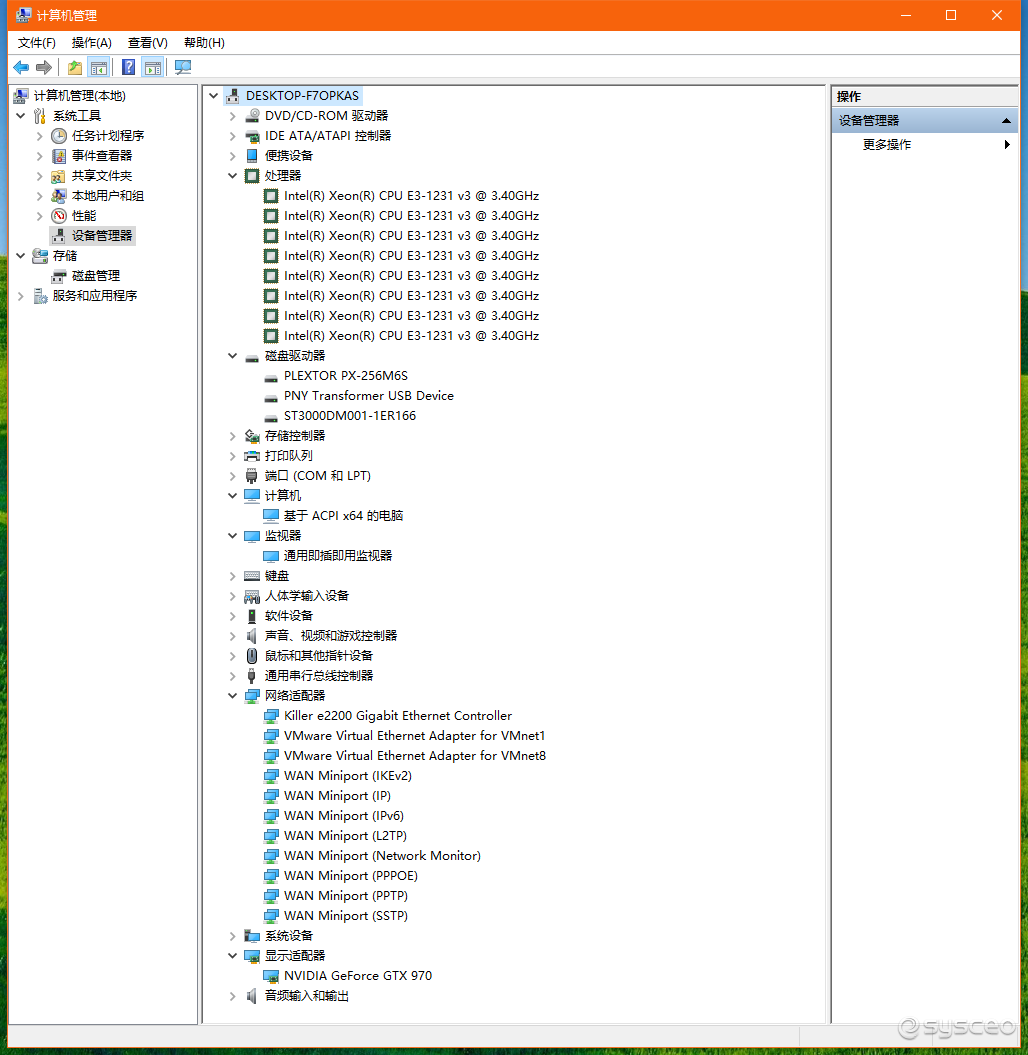Select NVIDIA GeForce GTX 970

[358, 976]
